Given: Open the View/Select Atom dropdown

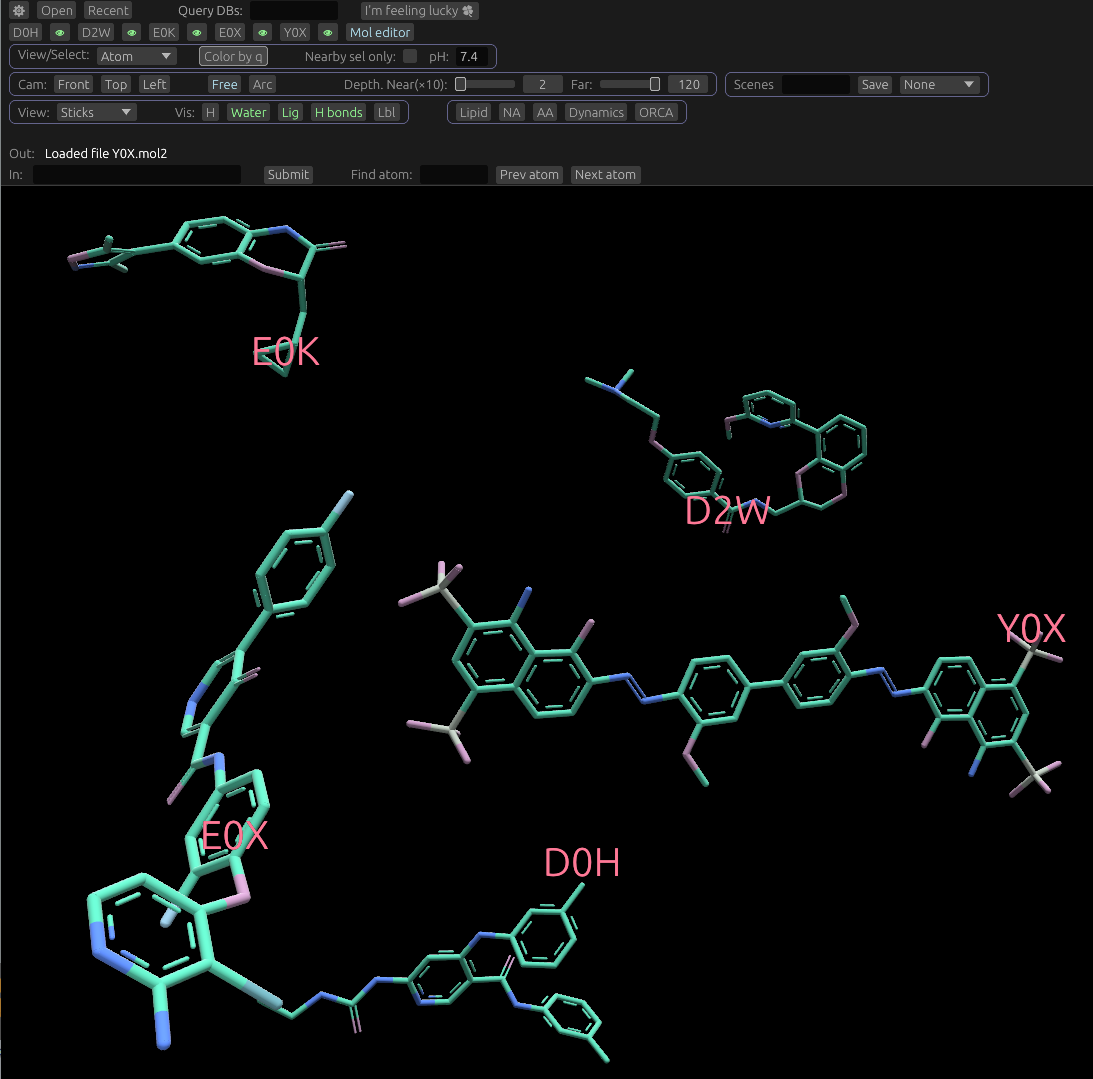Looking at the screenshot, I should (136, 56).
